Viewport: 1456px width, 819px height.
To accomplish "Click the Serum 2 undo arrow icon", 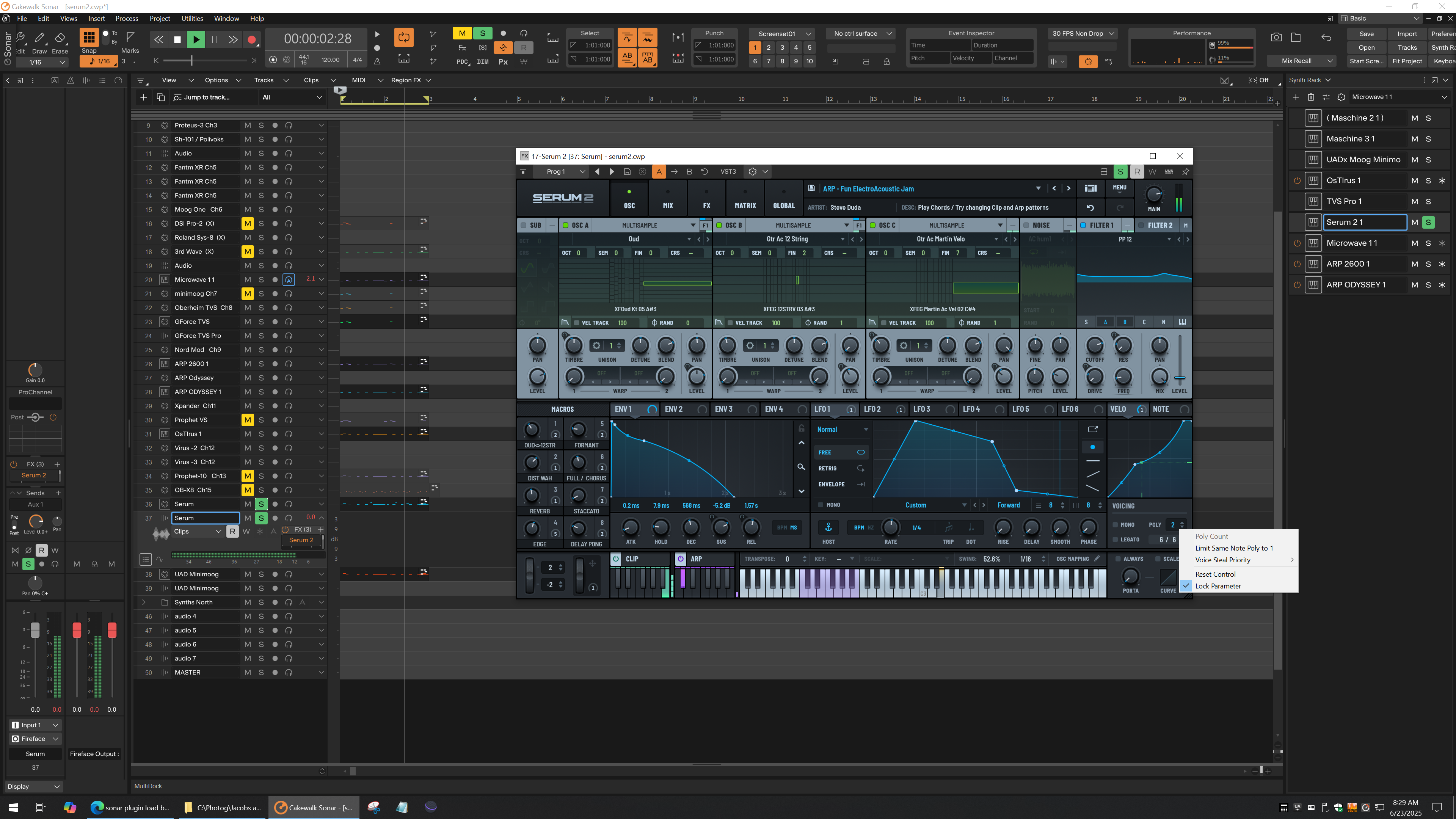I will point(1090,207).
